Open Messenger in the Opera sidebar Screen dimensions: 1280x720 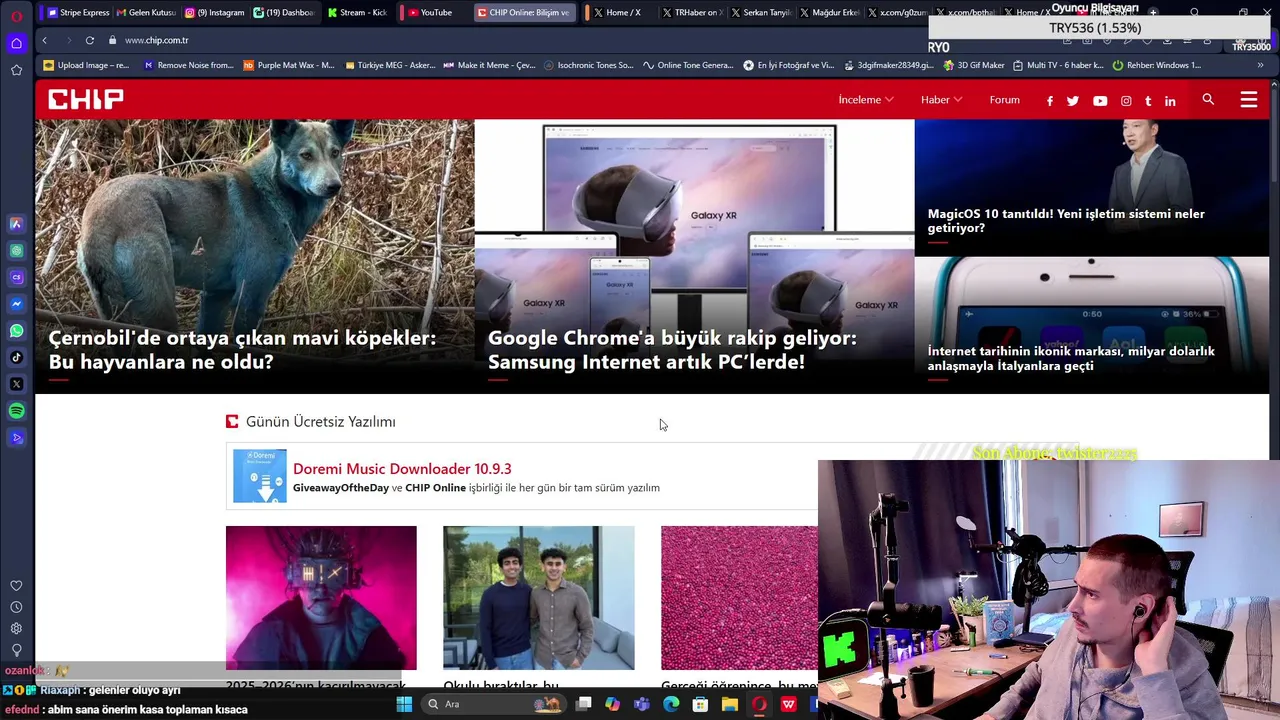point(16,304)
